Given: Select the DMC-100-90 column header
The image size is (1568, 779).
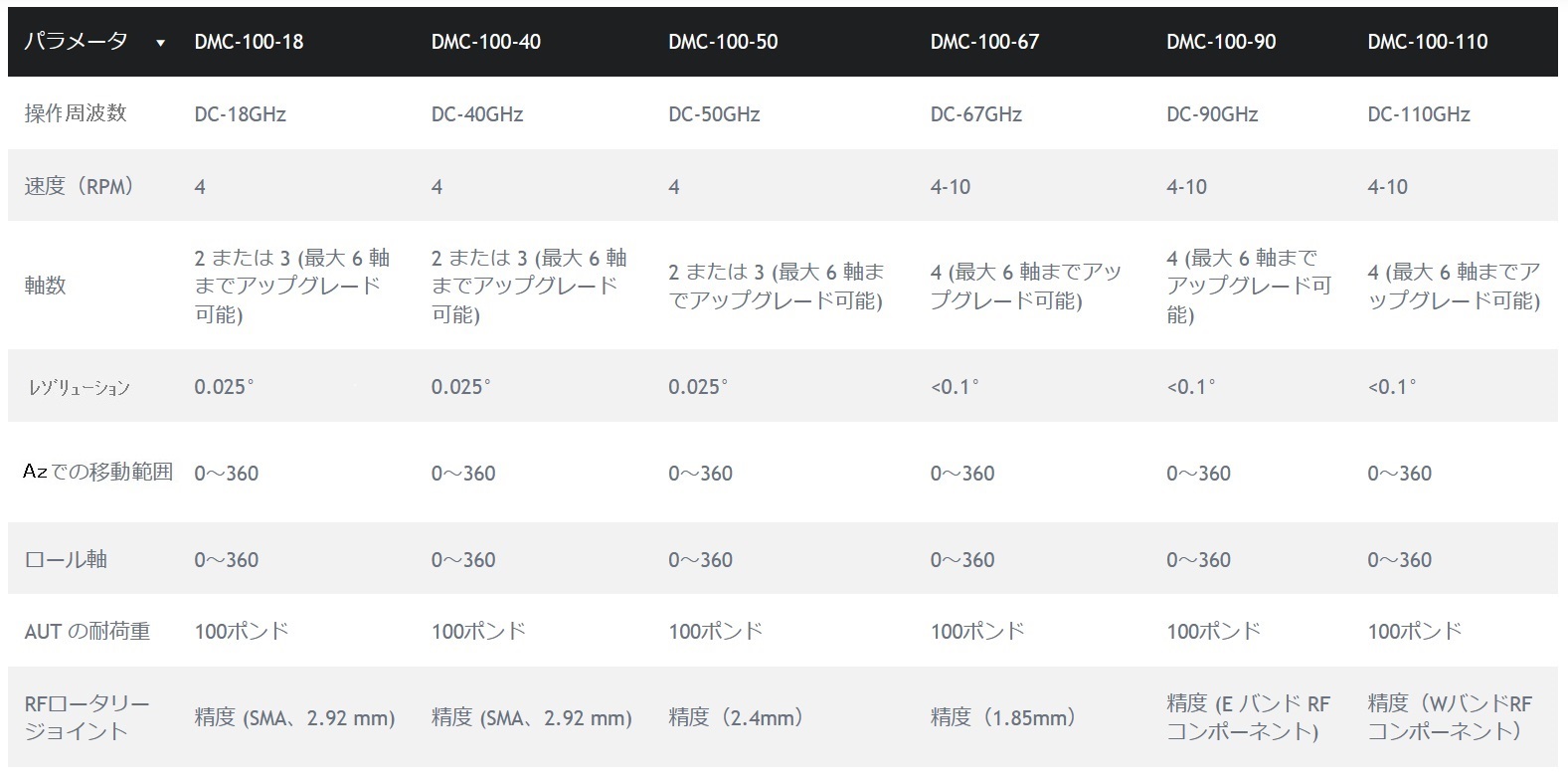Looking at the screenshot, I should coord(1220,42).
